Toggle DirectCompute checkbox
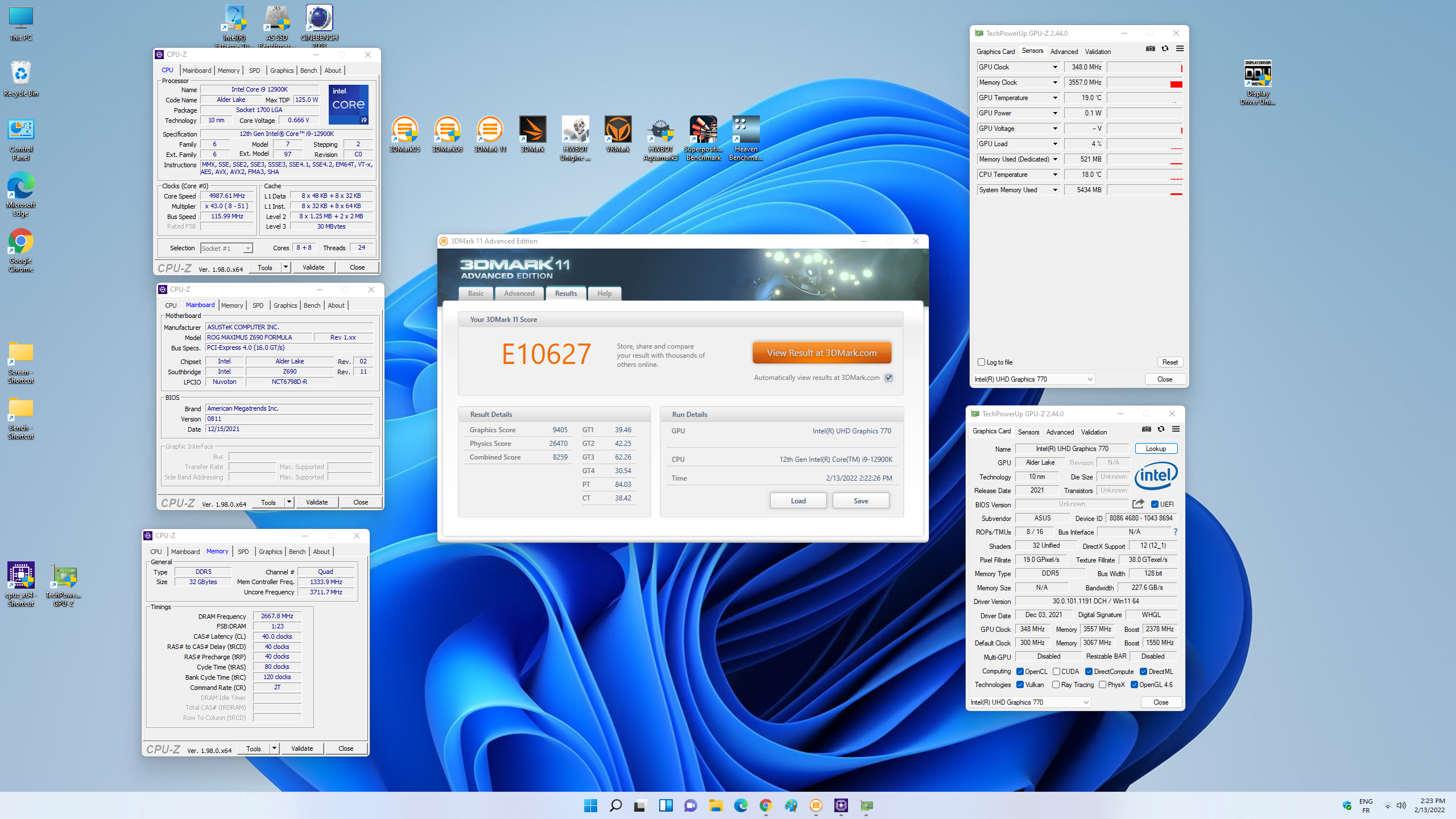The width and height of the screenshot is (1456, 819). pyautogui.click(x=1089, y=672)
